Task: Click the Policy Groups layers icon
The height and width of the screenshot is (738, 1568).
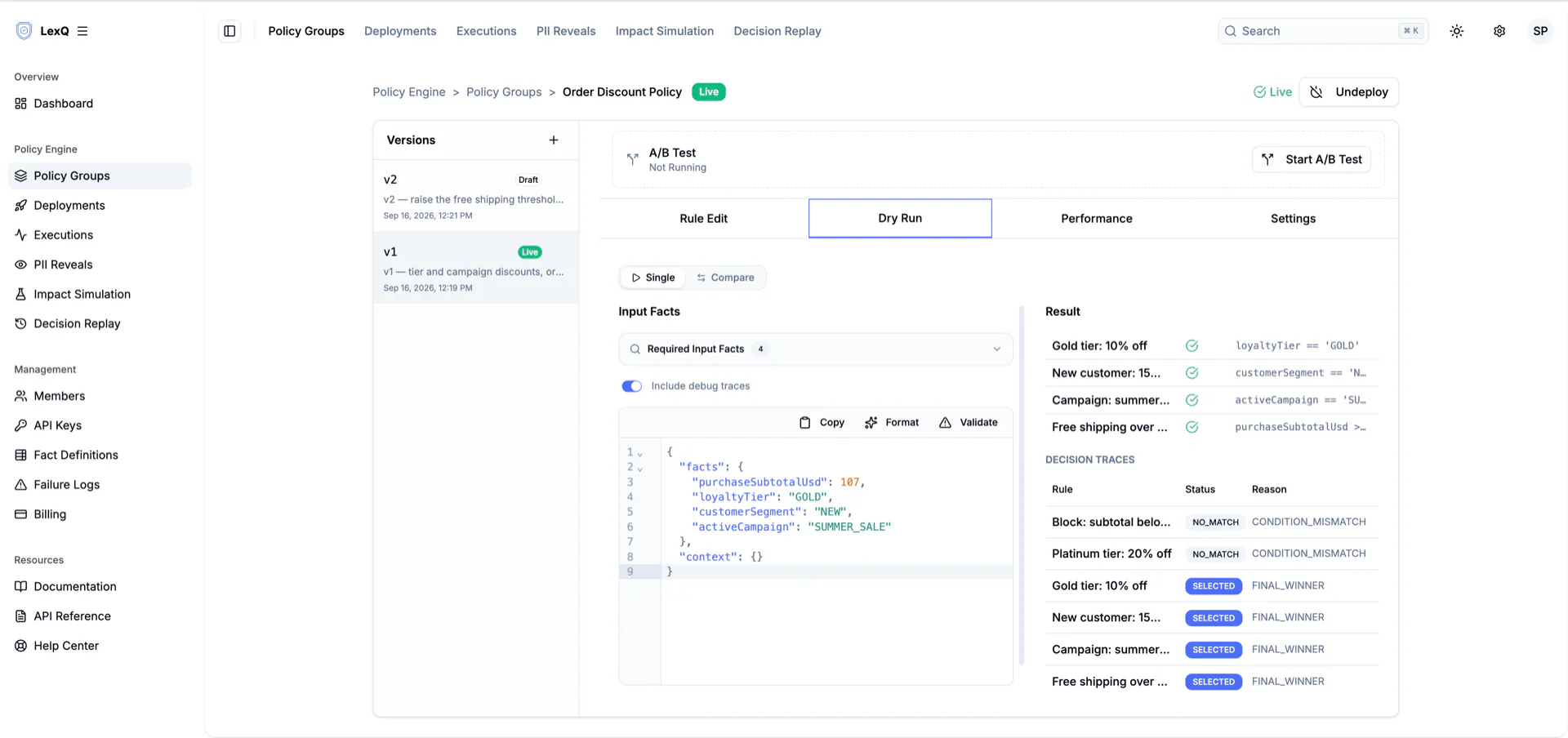Action: pos(21,176)
